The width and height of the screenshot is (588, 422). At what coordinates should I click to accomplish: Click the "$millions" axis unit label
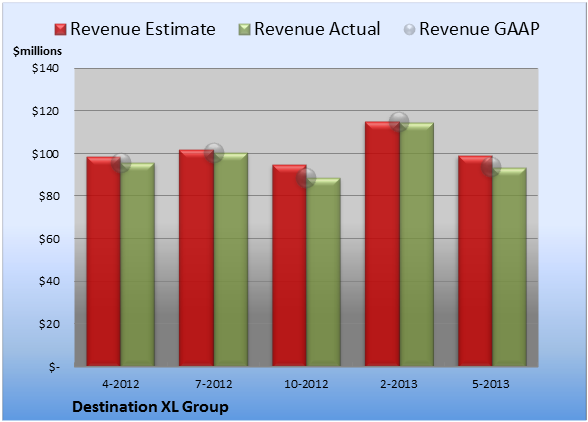[37, 51]
